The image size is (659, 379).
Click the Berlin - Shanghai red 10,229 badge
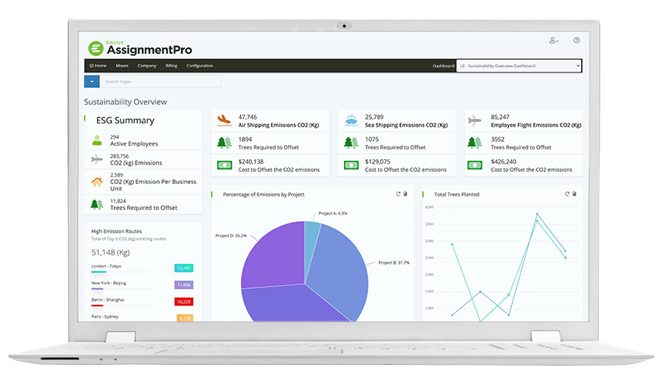tap(184, 301)
